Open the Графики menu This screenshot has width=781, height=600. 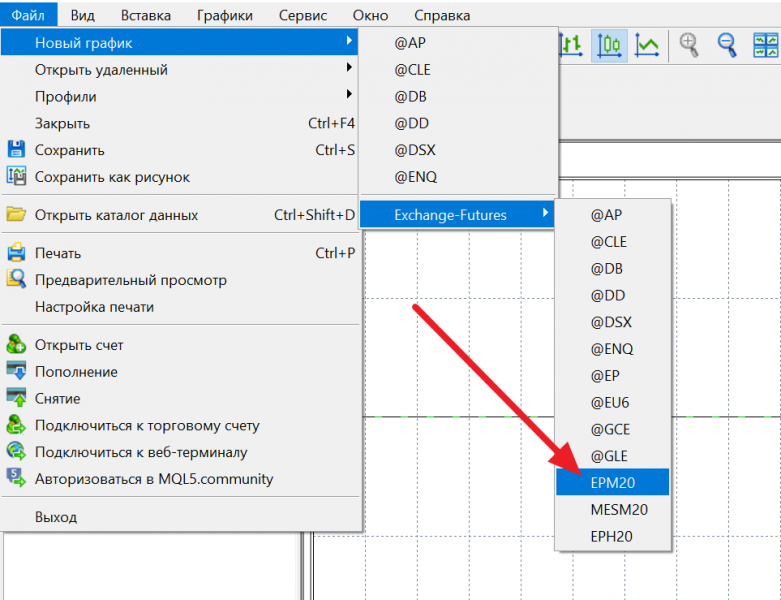click(x=225, y=15)
